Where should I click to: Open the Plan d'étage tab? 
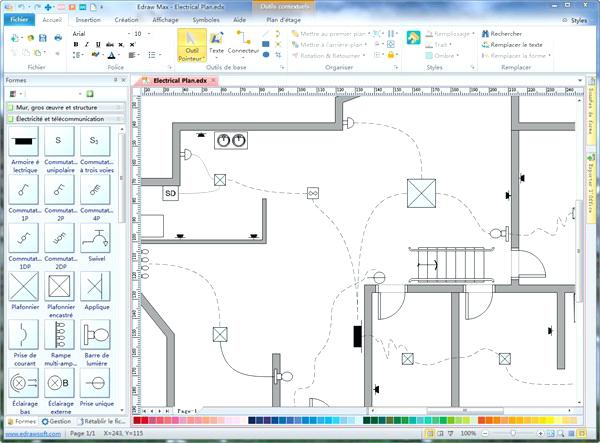click(284, 20)
